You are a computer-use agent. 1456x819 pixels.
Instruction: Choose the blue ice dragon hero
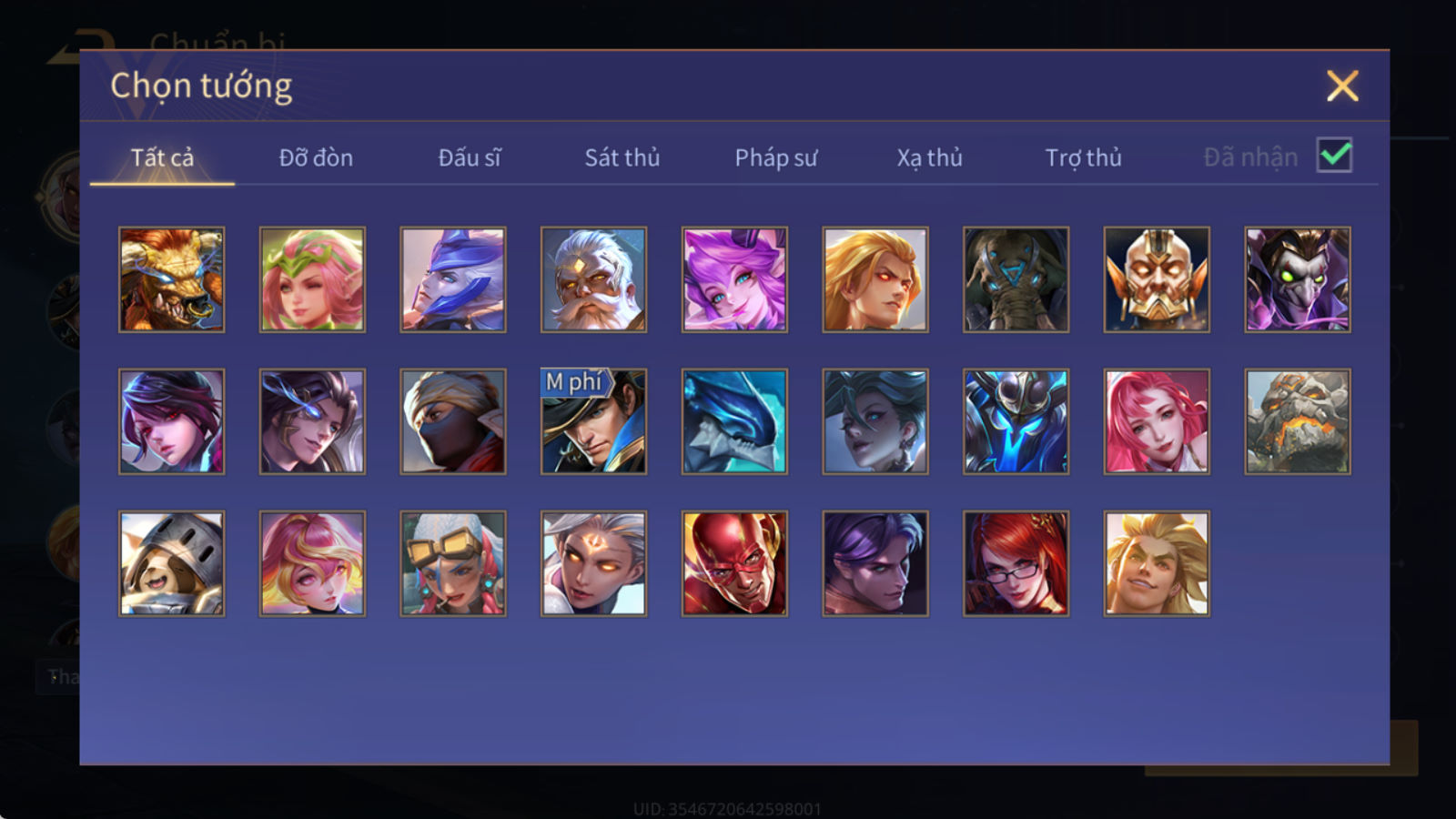734,421
